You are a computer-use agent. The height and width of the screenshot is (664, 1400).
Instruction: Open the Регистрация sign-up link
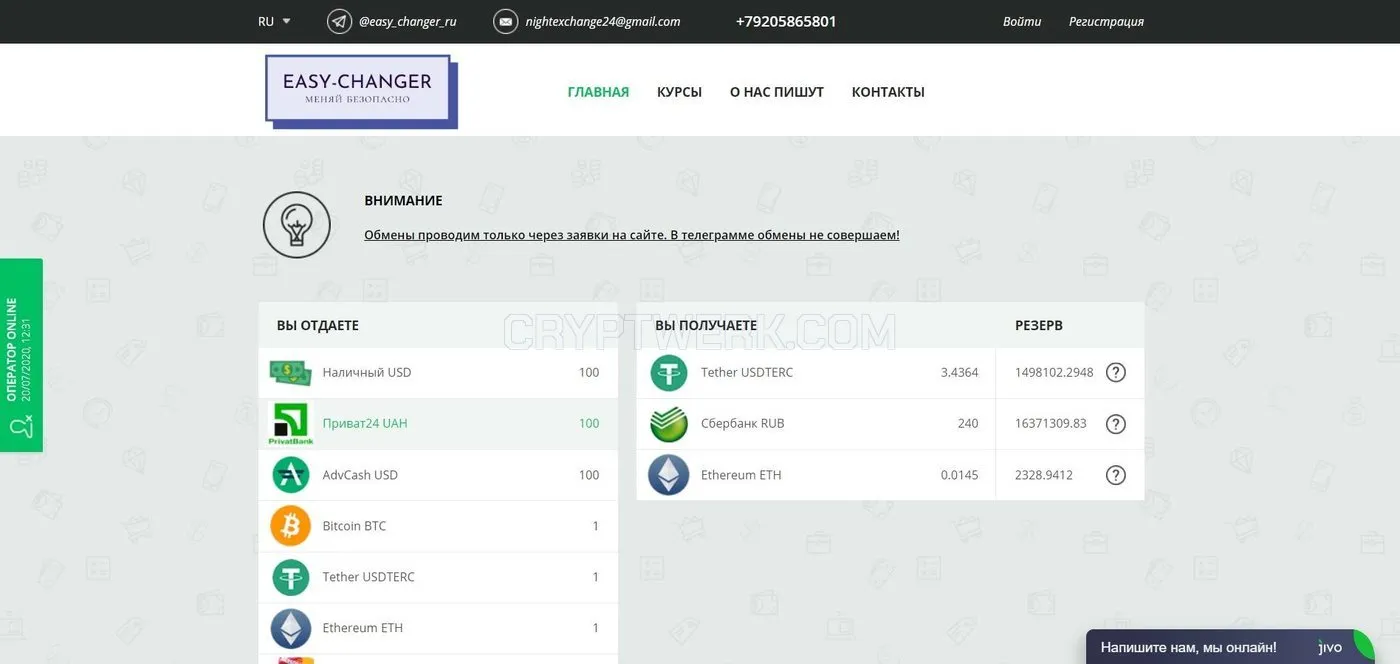tap(1106, 21)
